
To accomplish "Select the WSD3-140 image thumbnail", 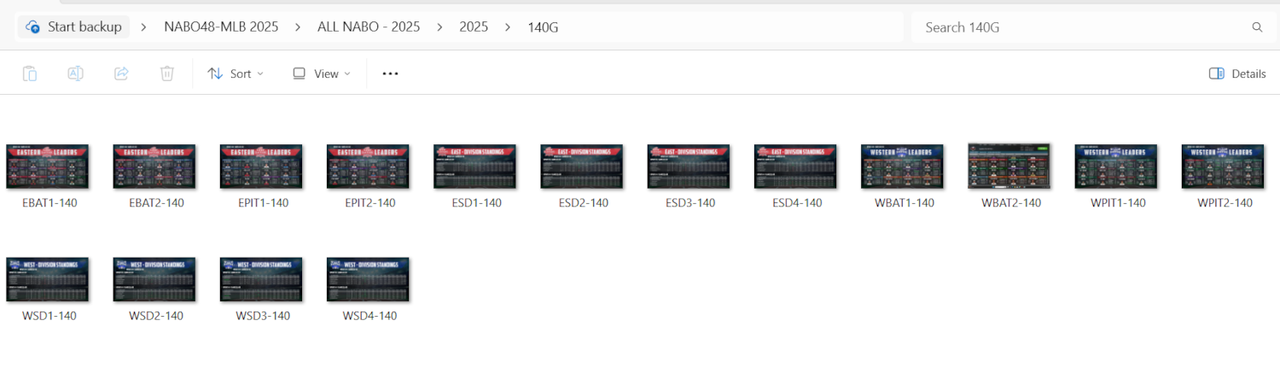I will coord(261,280).
